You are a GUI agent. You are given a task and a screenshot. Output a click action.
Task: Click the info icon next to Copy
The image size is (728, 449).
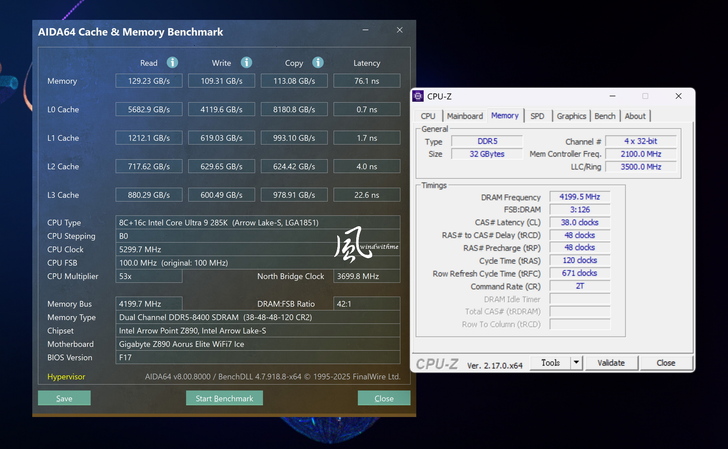point(318,62)
